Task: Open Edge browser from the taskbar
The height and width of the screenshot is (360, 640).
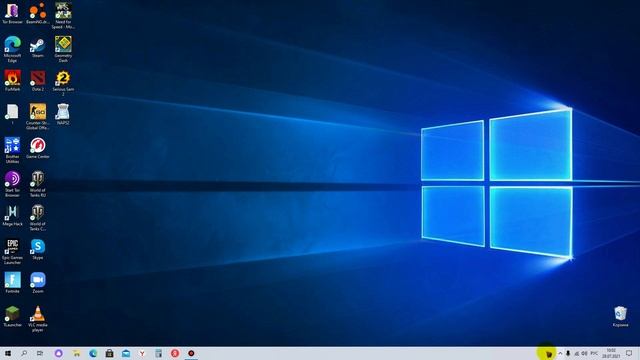Action: pyautogui.click(x=93, y=353)
